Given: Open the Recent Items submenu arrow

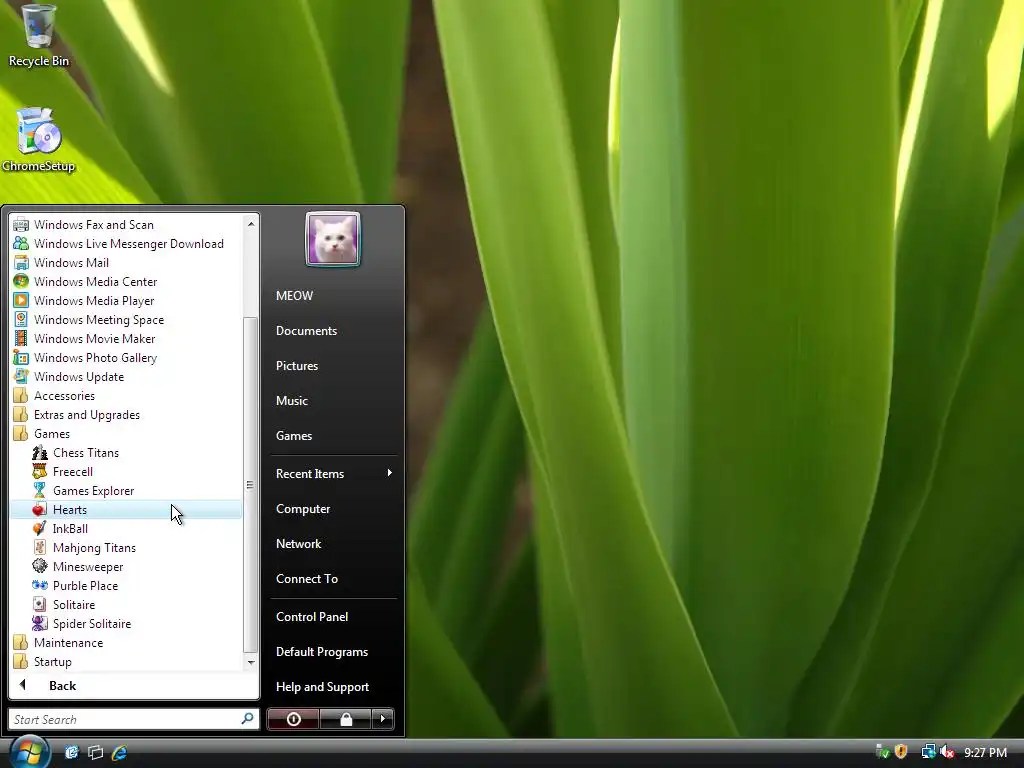Looking at the screenshot, I should point(390,473).
